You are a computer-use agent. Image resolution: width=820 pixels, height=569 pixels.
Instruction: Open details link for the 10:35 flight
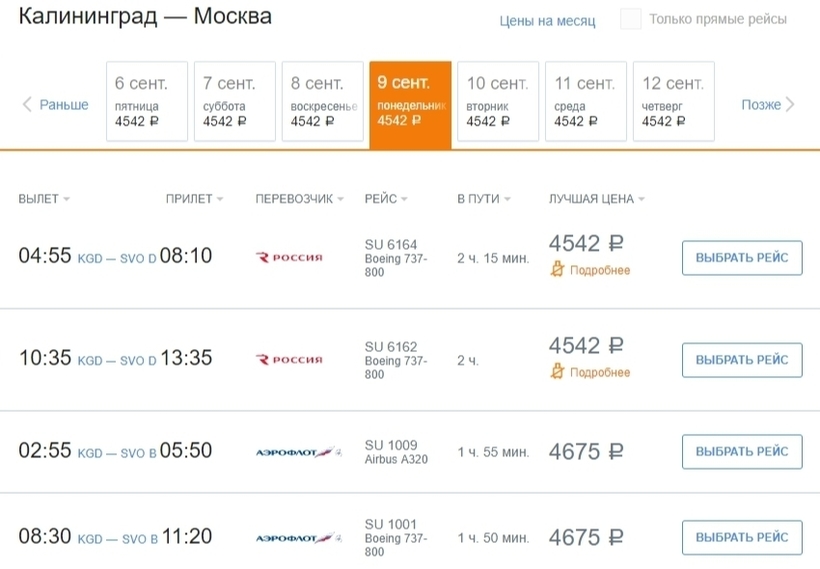pyautogui.click(x=600, y=372)
